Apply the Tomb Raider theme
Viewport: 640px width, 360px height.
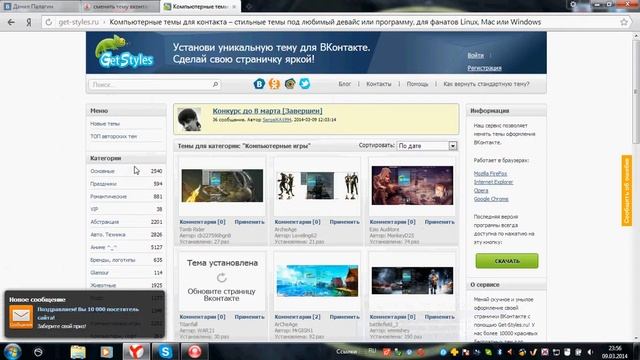coord(249,222)
